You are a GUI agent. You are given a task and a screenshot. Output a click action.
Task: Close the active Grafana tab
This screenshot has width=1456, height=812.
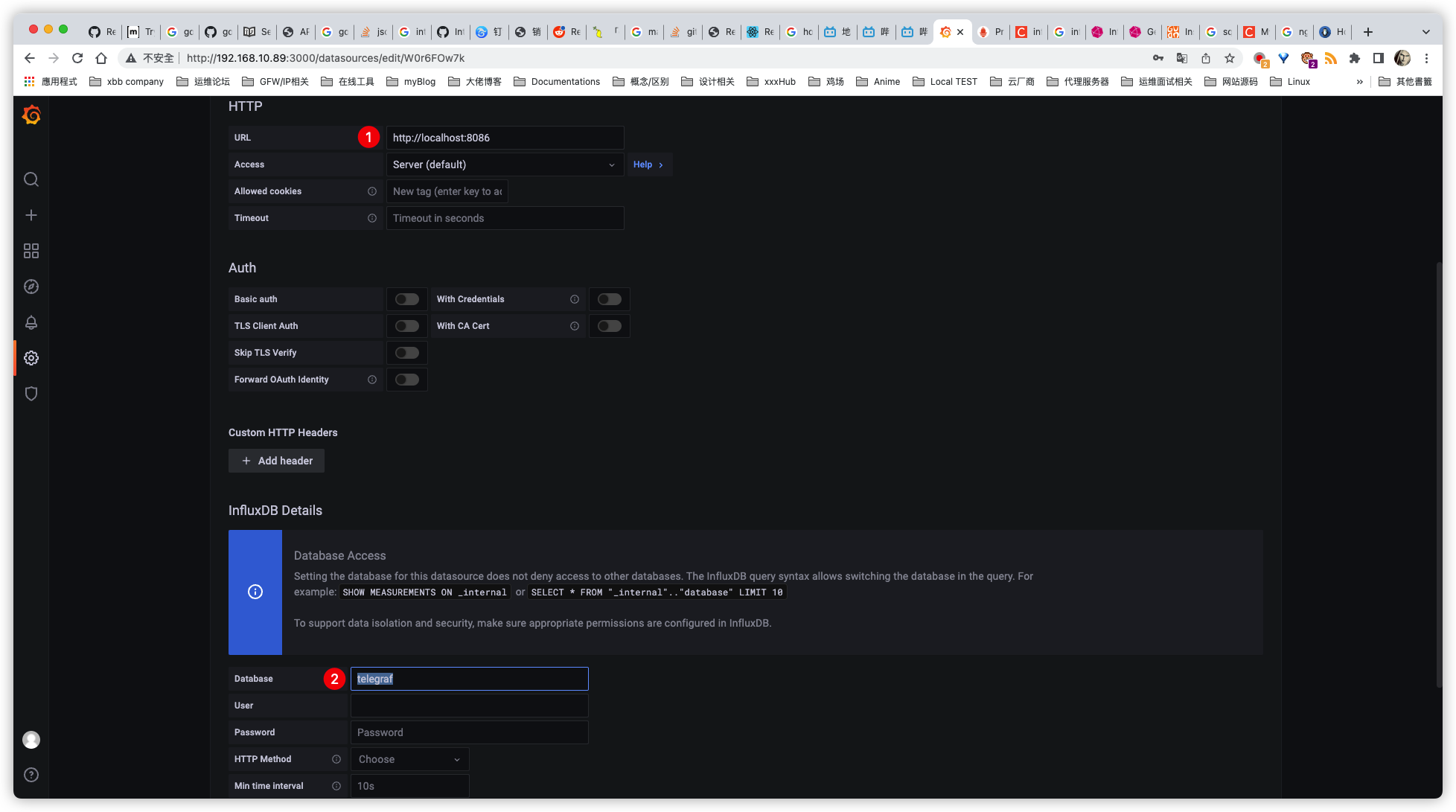point(960,32)
